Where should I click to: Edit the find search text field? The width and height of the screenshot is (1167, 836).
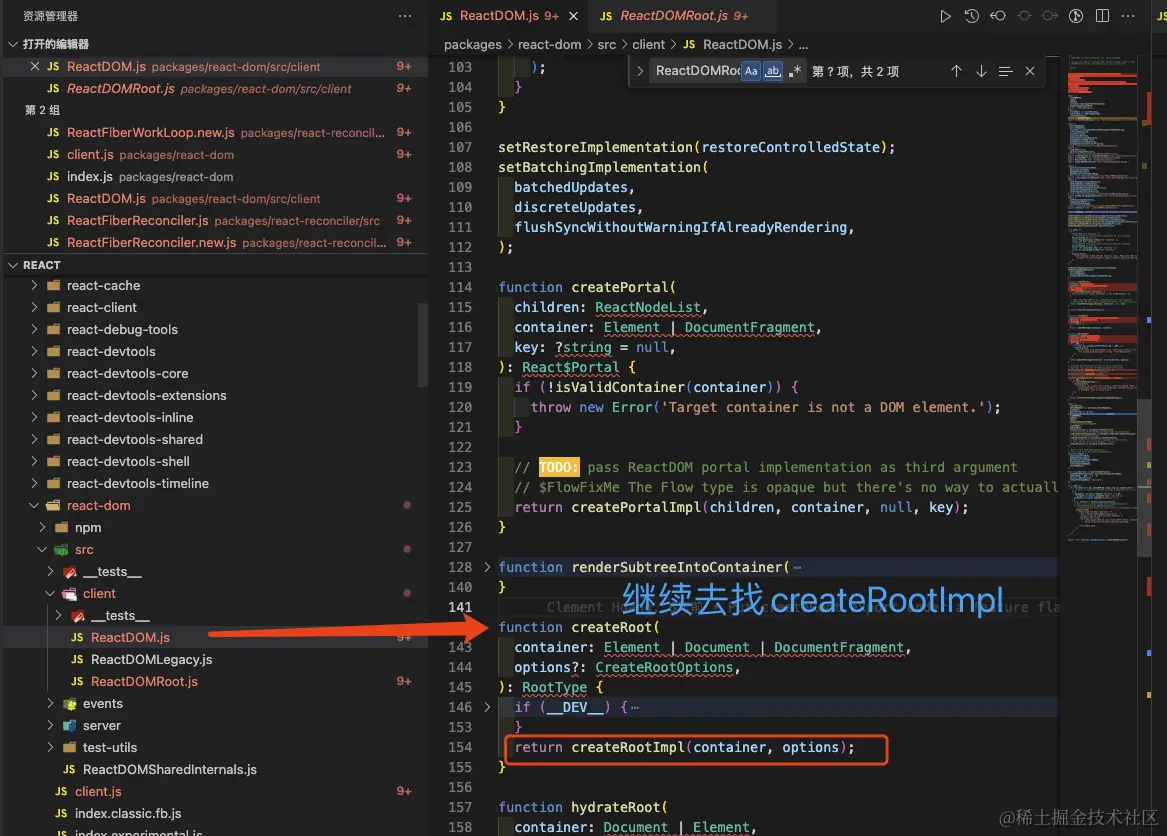(x=697, y=71)
